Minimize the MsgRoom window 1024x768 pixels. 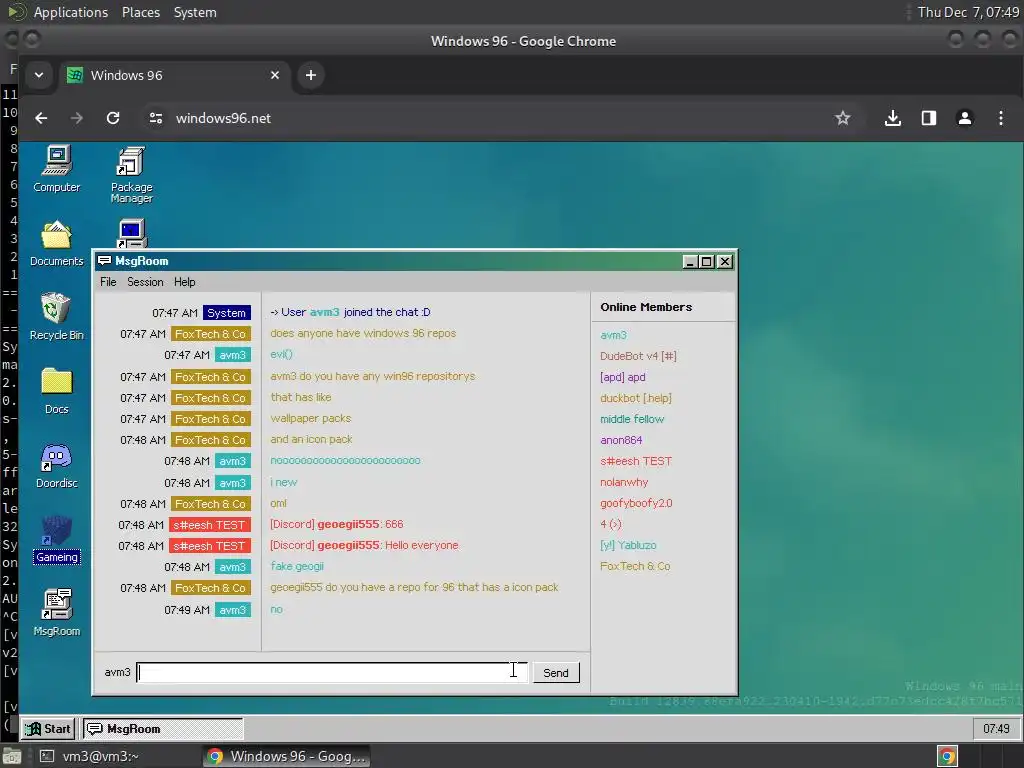[x=690, y=262]
